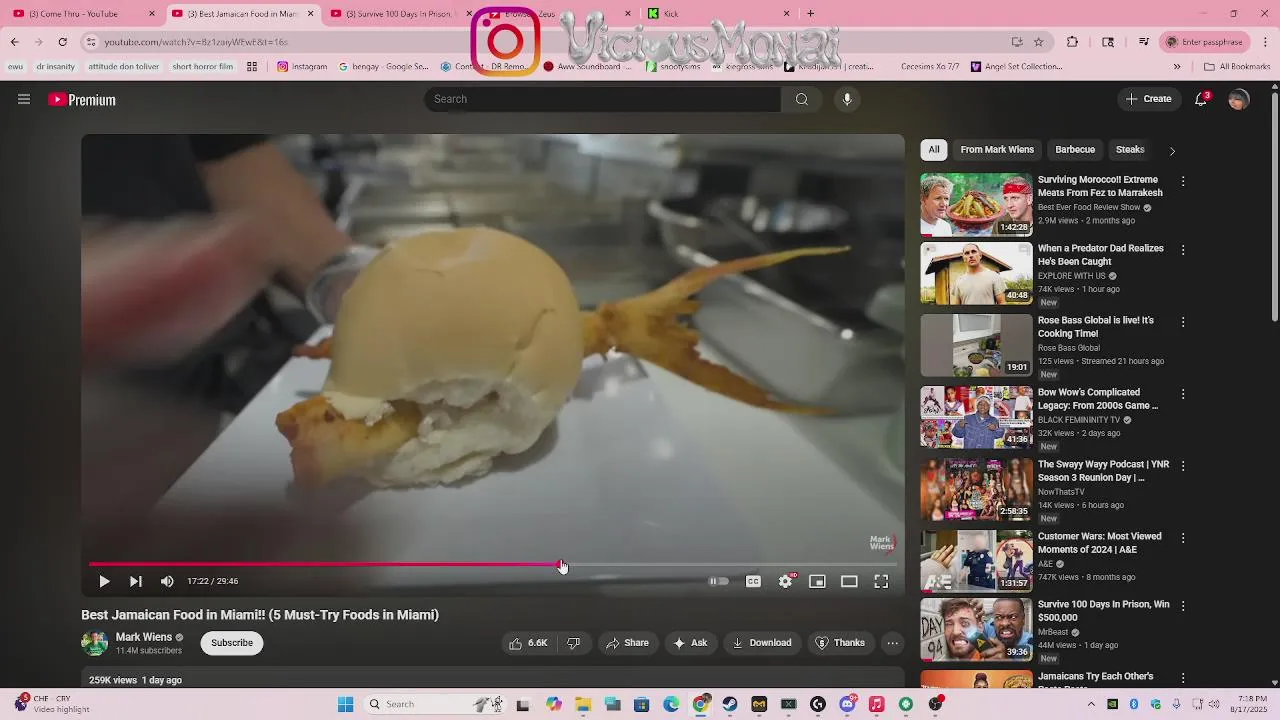
Task: Open Windows Start menu
Action: (x=345, y=704)
